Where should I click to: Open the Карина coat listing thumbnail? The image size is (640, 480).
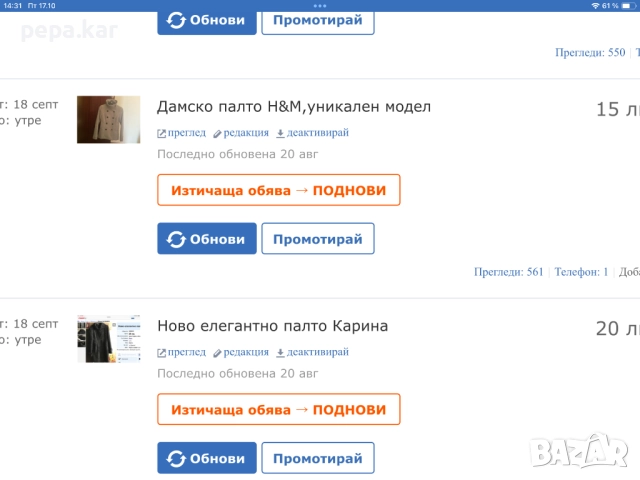tap(109, 339)
